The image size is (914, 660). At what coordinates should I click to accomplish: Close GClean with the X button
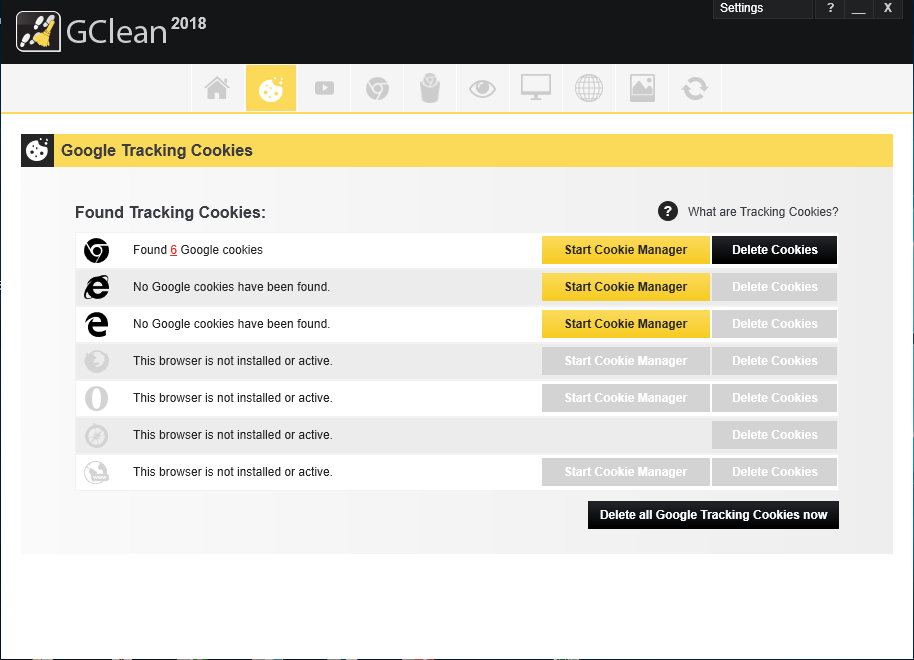(888, 8)
